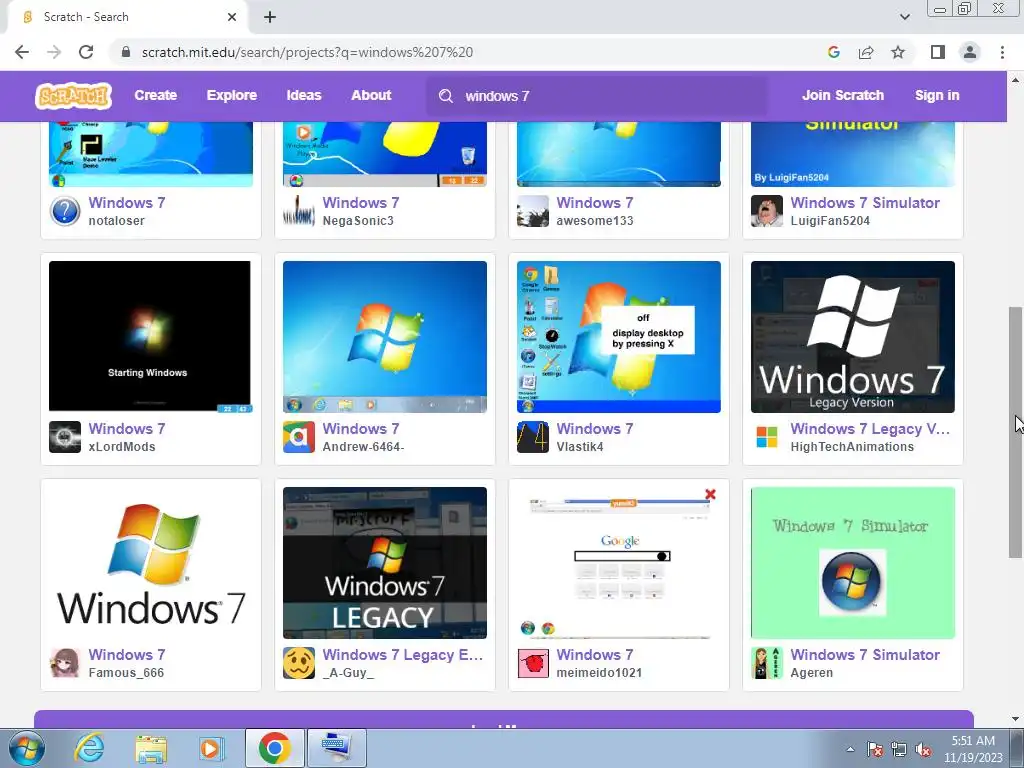Click the muted volume tray icon
Image resolution: width=1024 pixels, height=768 pixels.
(x=923, y=749)
